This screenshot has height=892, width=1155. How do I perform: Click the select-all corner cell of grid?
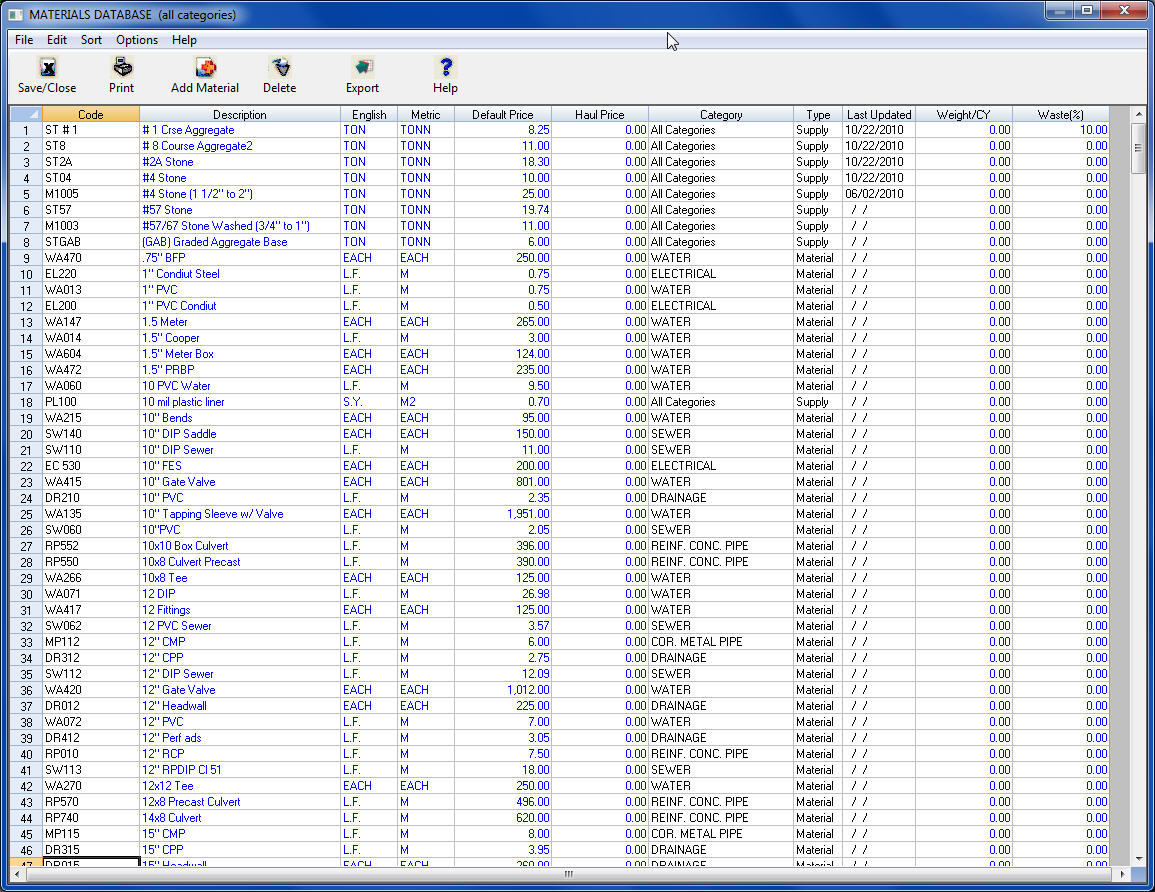tap(26, 114)
